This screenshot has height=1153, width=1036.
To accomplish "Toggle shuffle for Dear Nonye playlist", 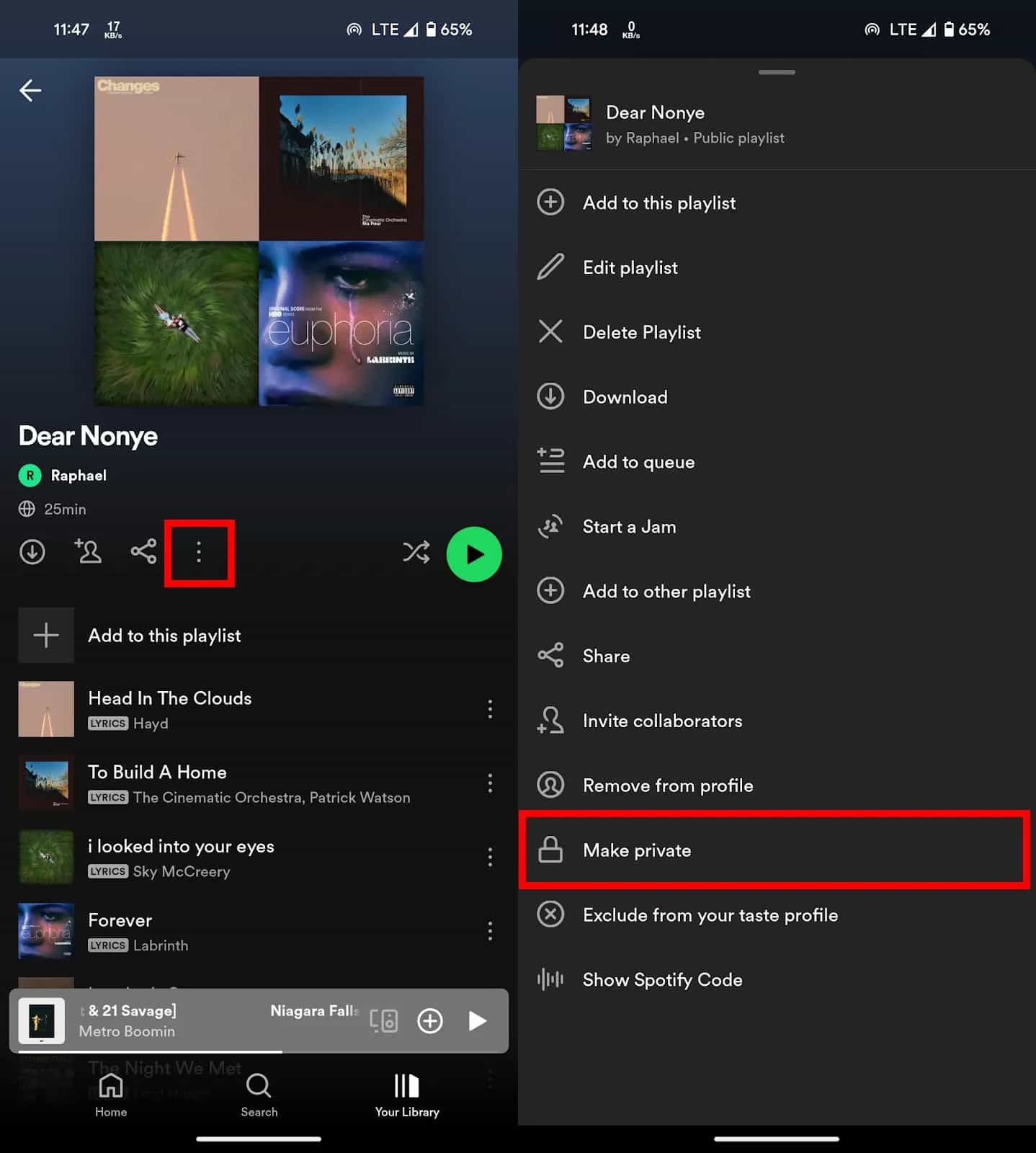I will 416,553.
